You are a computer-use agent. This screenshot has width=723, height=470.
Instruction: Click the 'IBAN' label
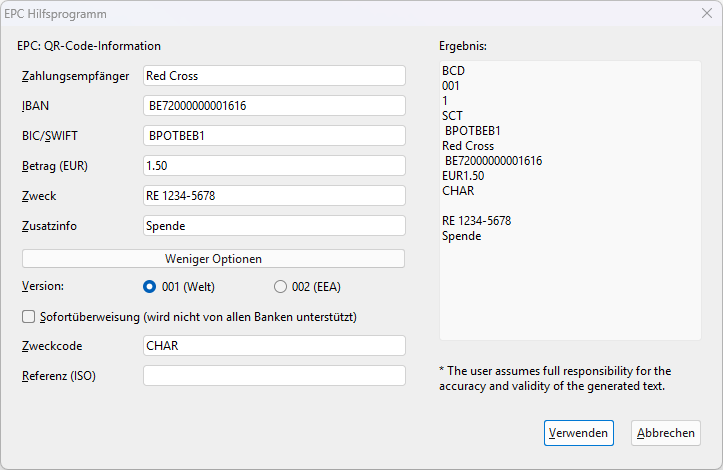click(x=36, y=106)
